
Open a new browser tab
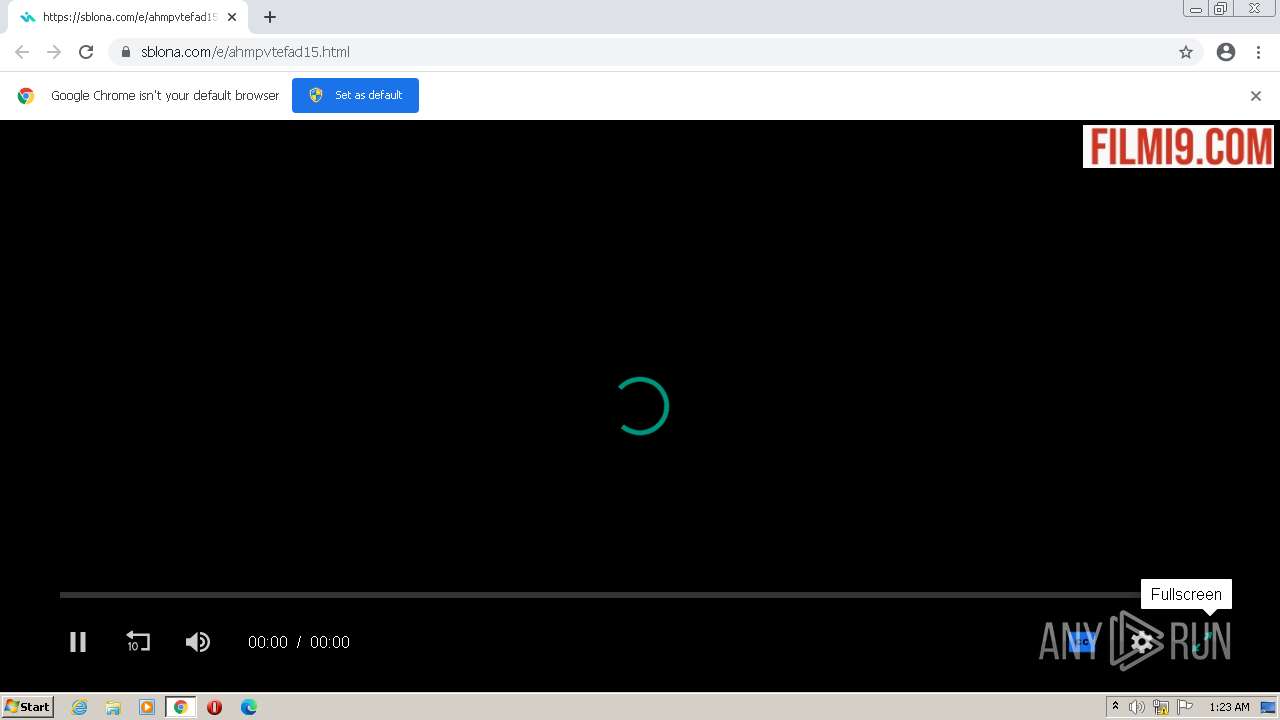(270, 17)
